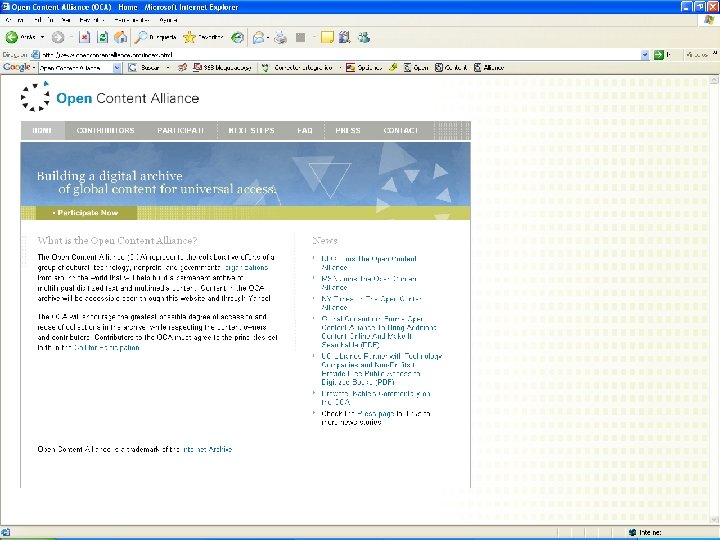Open the History globe icon
This screenshot has height=540, width=720.
[x=237, y=38]
